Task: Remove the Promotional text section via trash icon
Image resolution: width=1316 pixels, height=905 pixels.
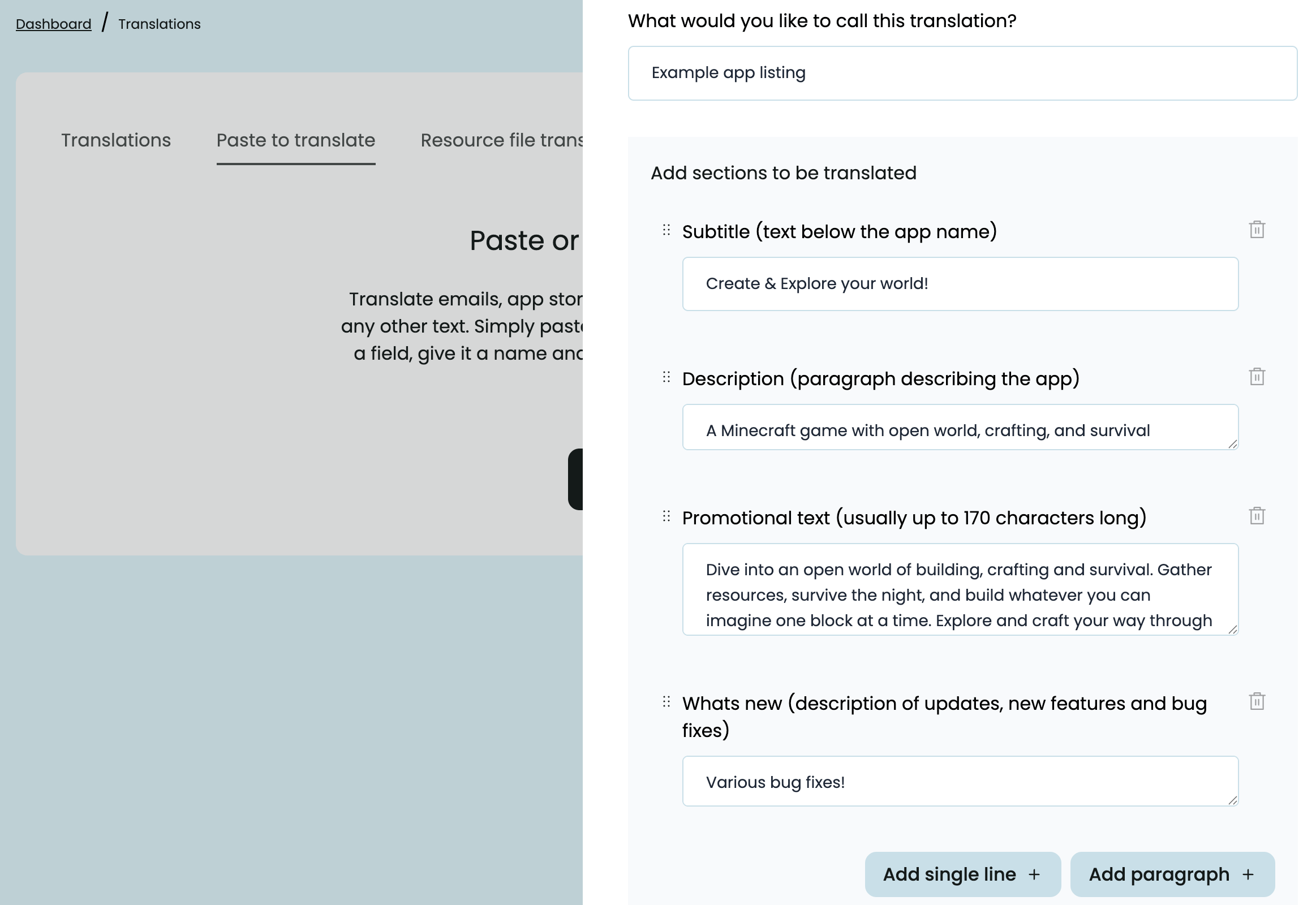Action: 1257,515
